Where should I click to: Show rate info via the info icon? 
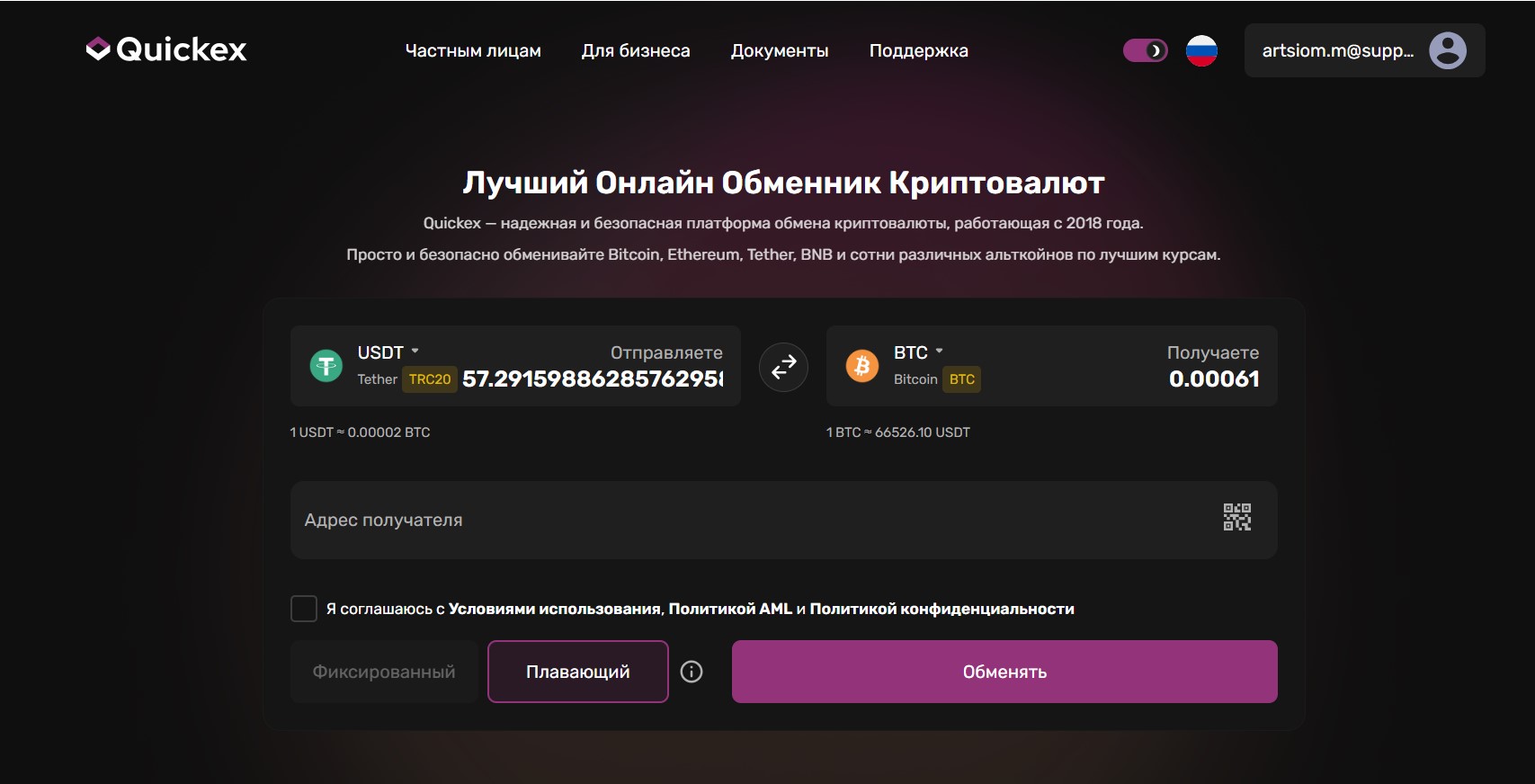[691, 672]
